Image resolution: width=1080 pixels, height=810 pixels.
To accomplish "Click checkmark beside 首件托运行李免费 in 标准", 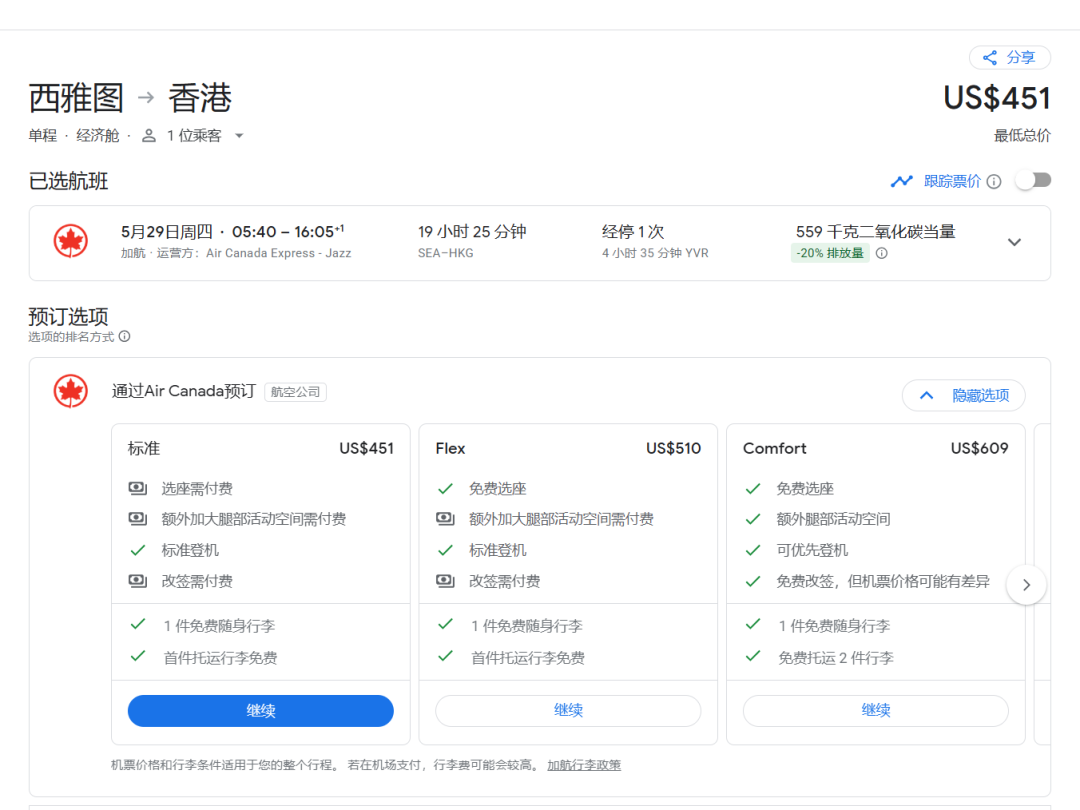I will pyautogui.click(x=138, y=656).
